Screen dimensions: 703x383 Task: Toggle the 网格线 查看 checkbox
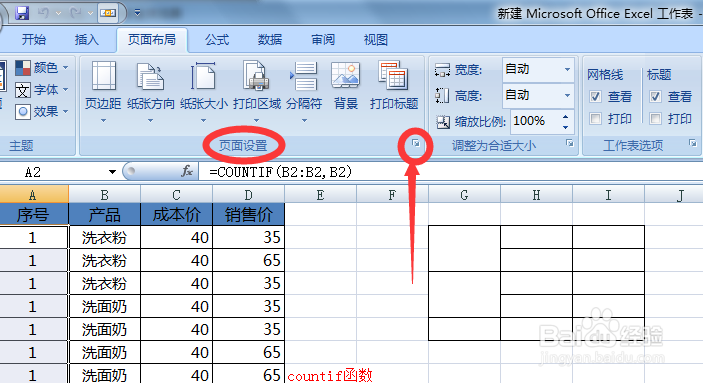(x=595, y=96)
